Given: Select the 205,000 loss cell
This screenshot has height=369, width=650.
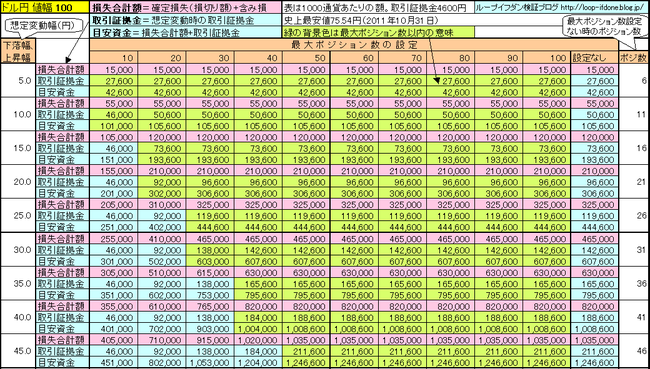Looking at the screenshot, I should (x=114, y=204).
